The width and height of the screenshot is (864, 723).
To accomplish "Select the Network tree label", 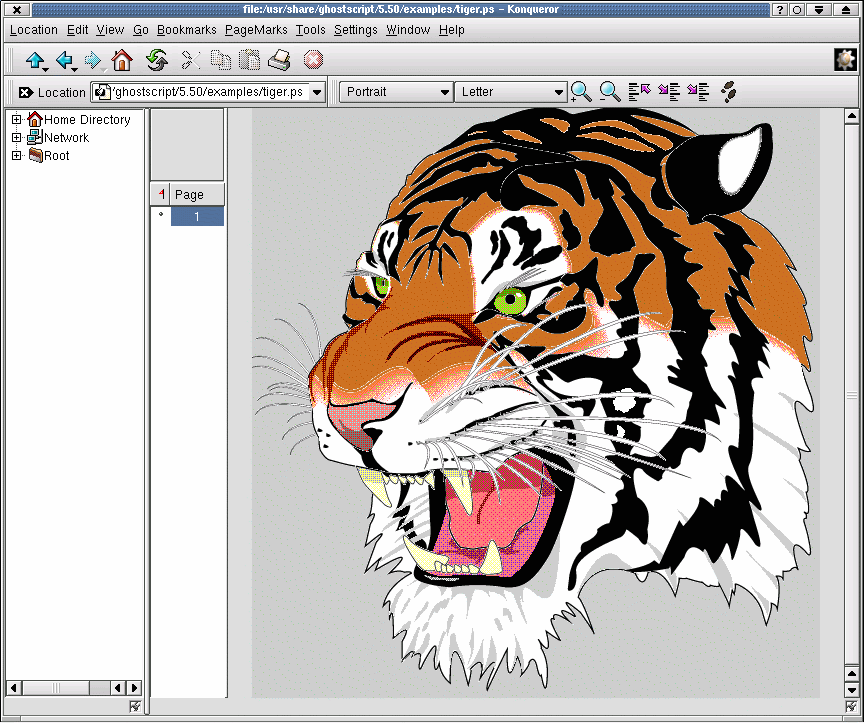I will (x=66, y=137).
